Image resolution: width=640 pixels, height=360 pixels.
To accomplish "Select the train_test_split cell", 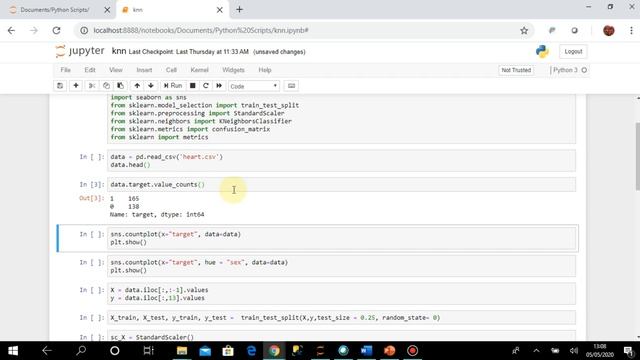I will tap(341, 318).
